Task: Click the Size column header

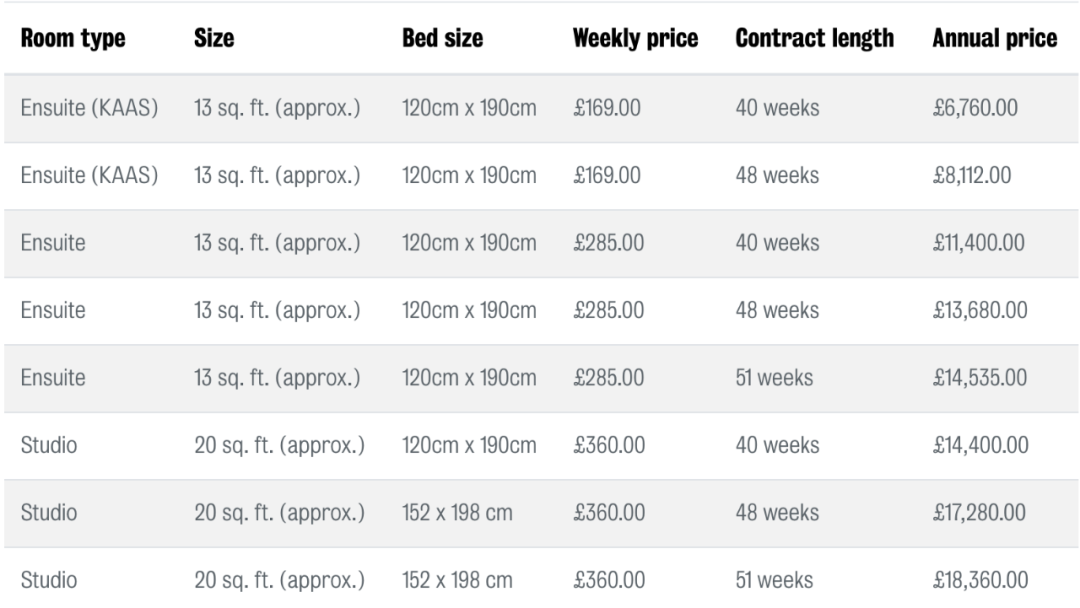Action: (x=214, y=39)
